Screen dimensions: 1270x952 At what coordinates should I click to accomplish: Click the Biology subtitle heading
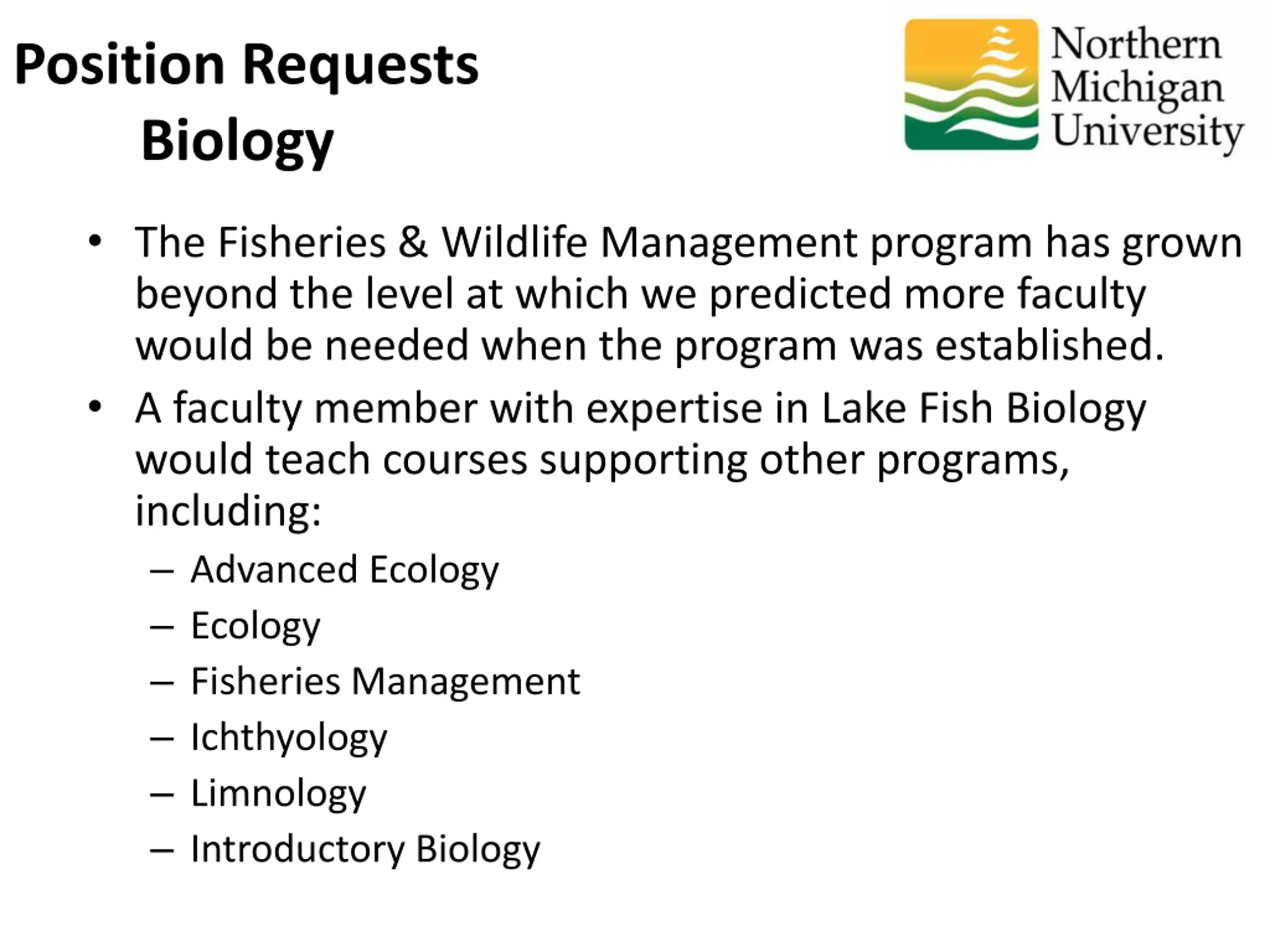point(237,141)
